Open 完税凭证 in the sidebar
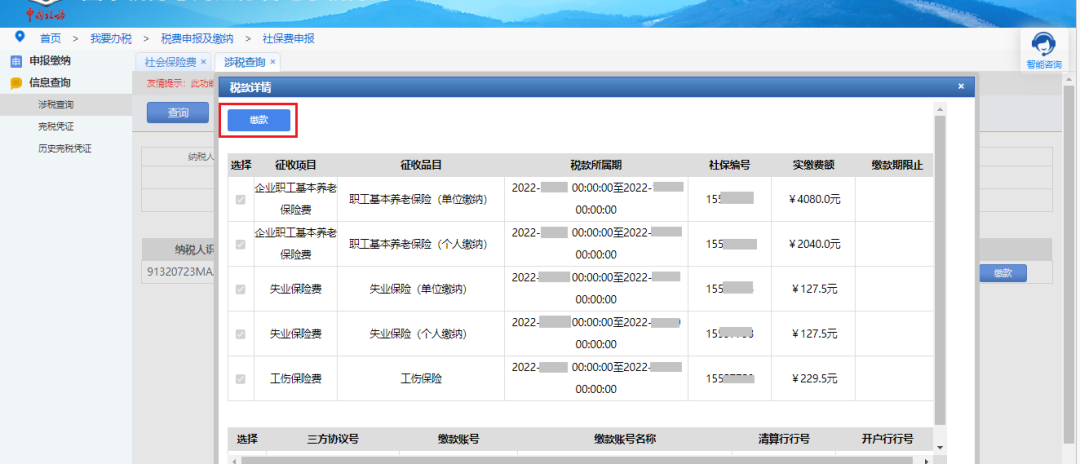The width and height of the screenshot is (1080, 464). [56, 127]
